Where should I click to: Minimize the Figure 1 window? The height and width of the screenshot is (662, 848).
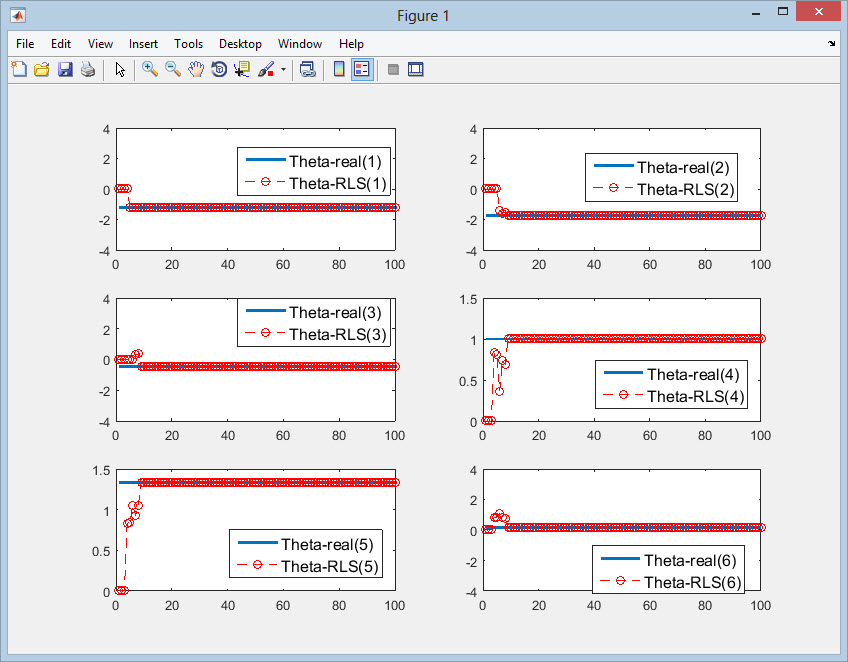(756, 13)
